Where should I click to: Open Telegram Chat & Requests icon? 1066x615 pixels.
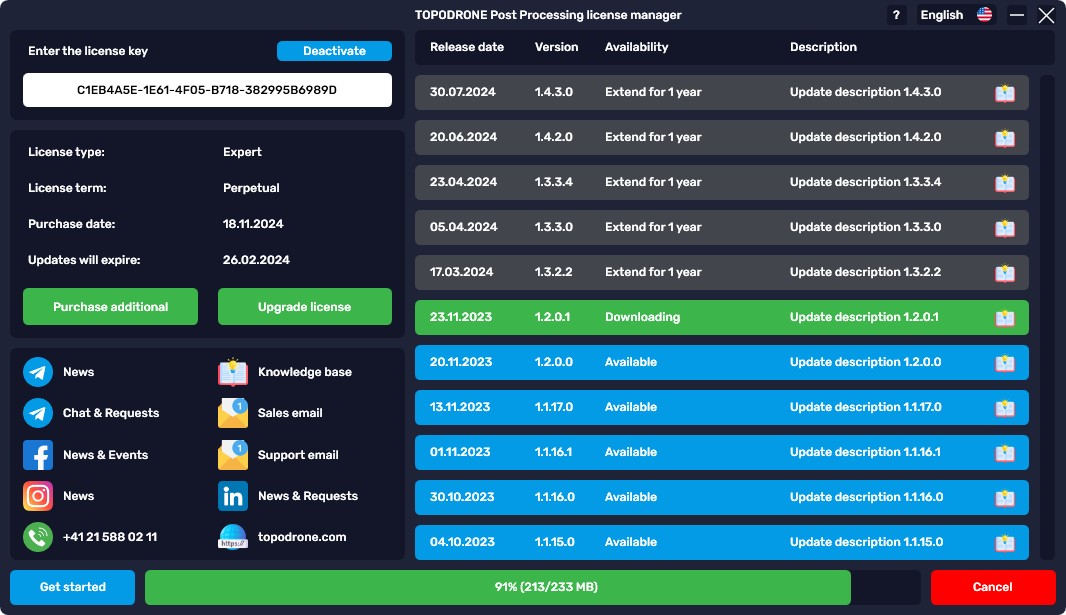coord(38,413)
